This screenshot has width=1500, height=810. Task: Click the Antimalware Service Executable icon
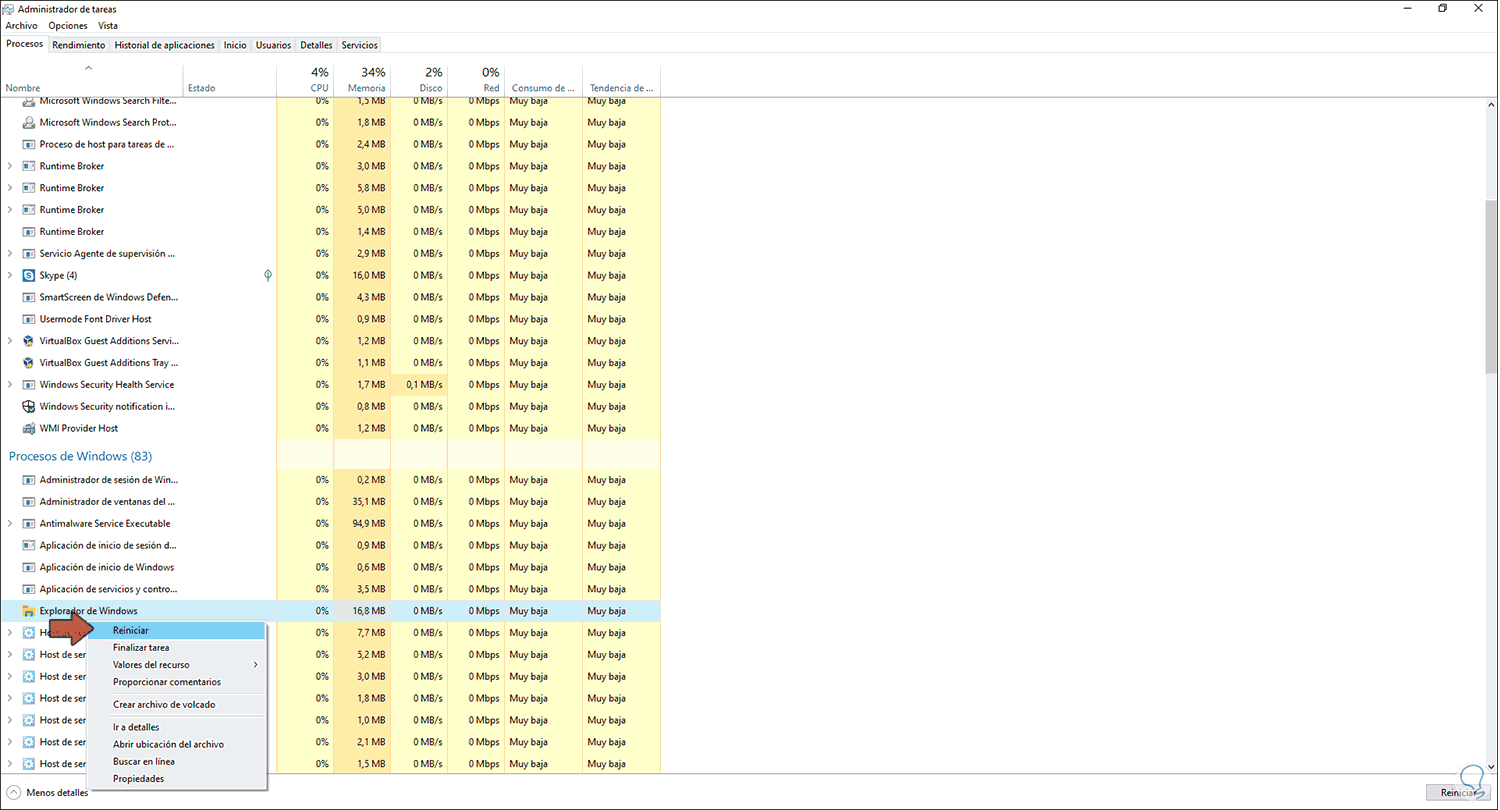coord(28,524)
